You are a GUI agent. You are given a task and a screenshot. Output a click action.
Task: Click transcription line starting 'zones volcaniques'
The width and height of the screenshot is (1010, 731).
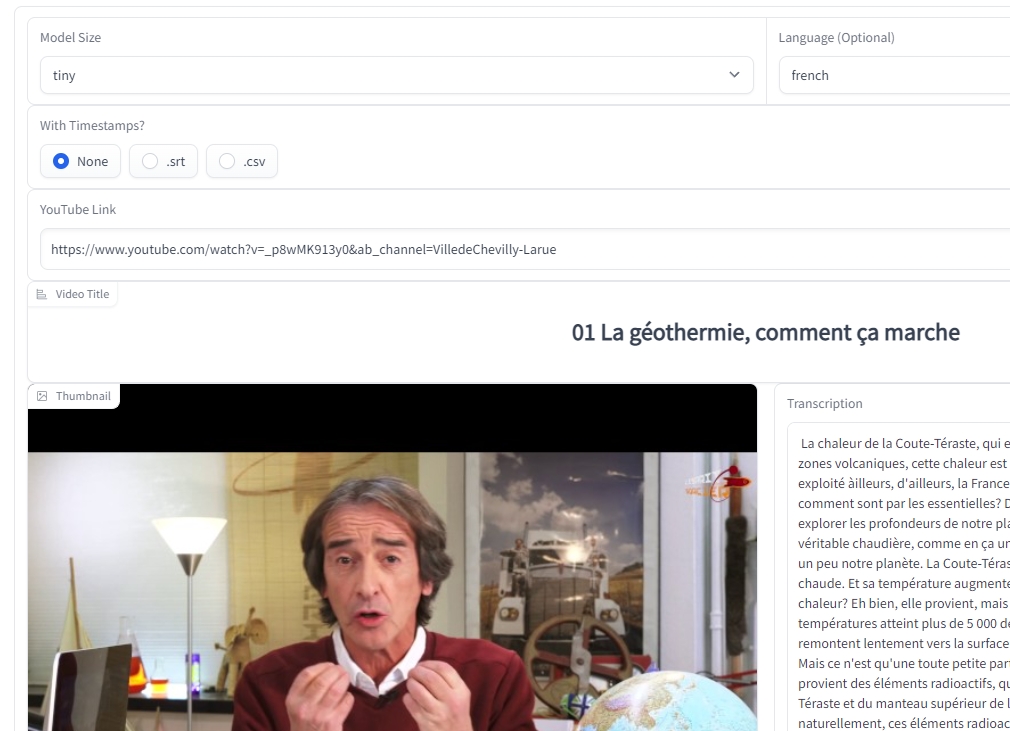pyautogui.click(x=903, y=464)
